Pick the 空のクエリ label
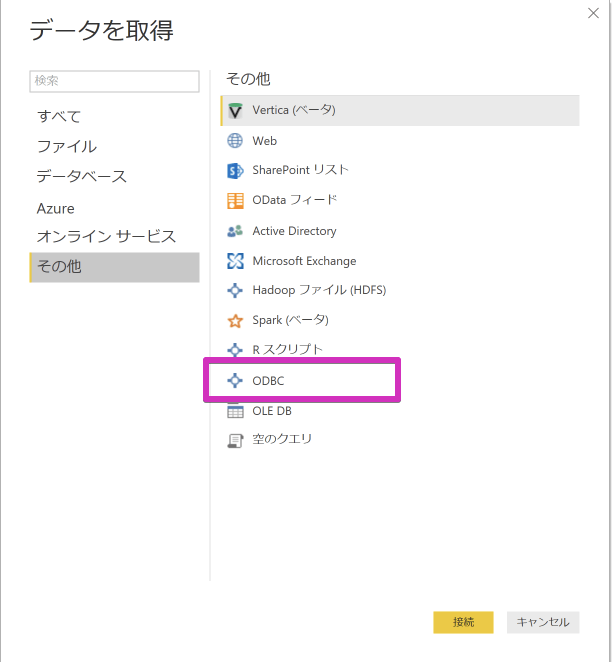Image resolution: width=612 pixels, height=662 pixels. coord(282,440)
